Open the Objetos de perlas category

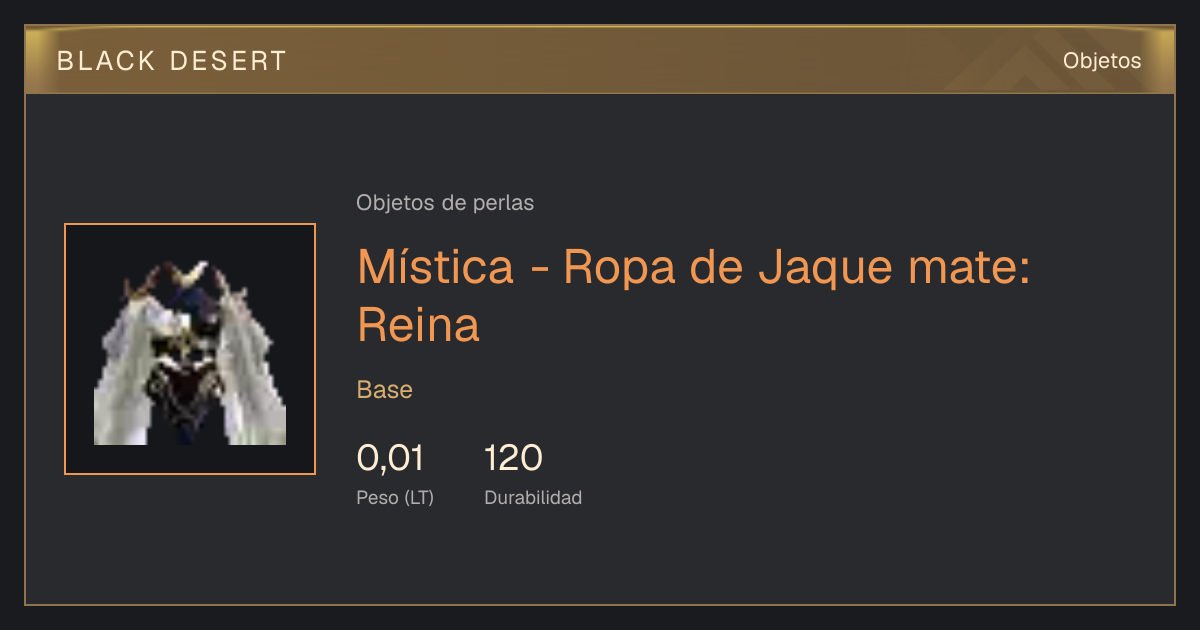click(x=445, y=203)
